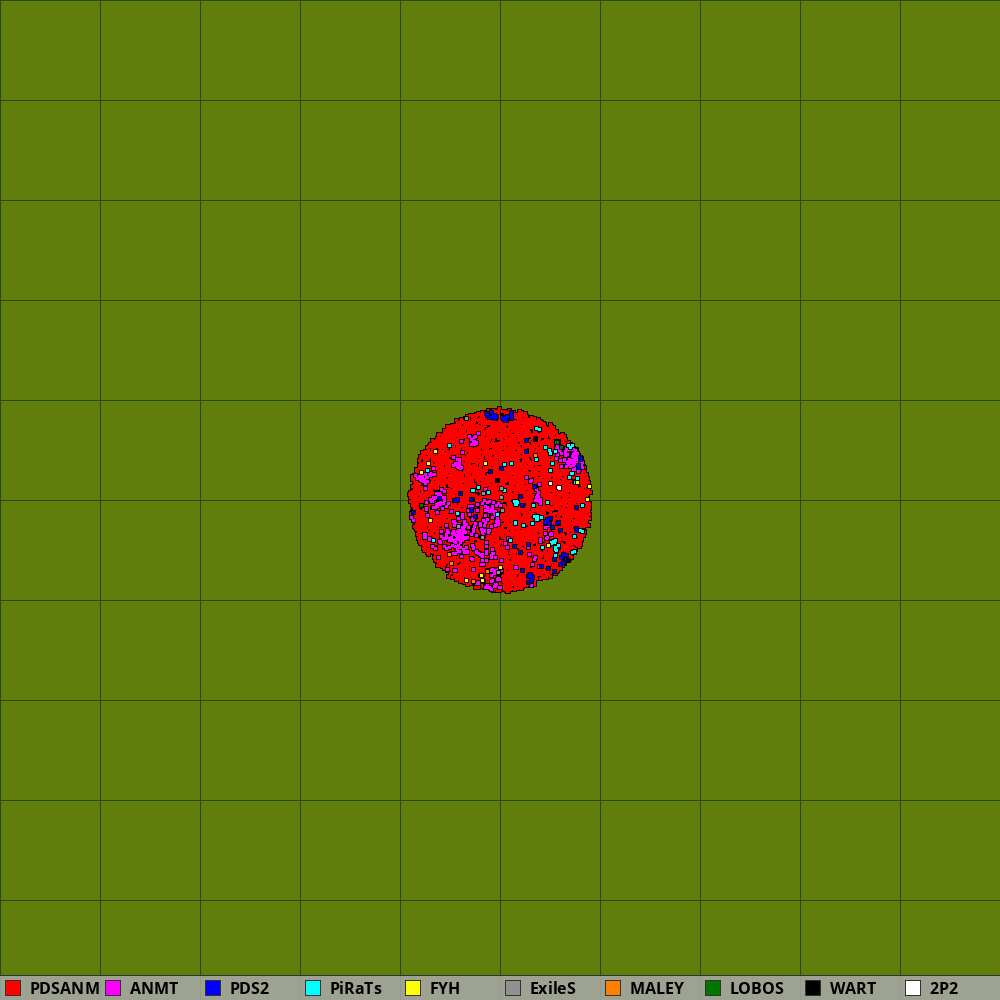The image size is (1000, 1000).
Task: Click the blue PDS2 legend swatch
Action: [213, 988]
